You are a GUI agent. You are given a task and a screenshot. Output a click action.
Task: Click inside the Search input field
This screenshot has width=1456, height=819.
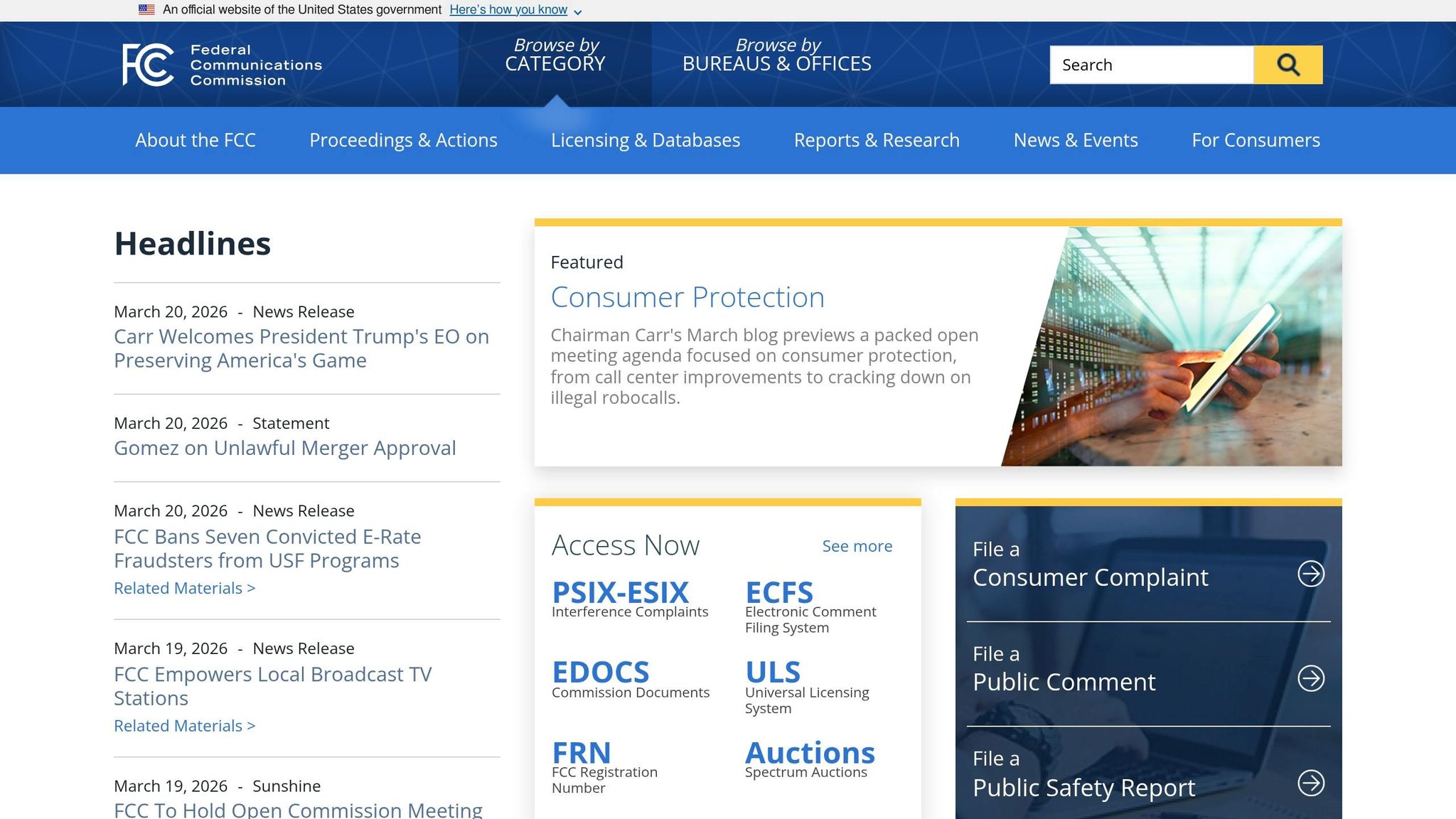pyautogui.click(x=1152, y=64)
